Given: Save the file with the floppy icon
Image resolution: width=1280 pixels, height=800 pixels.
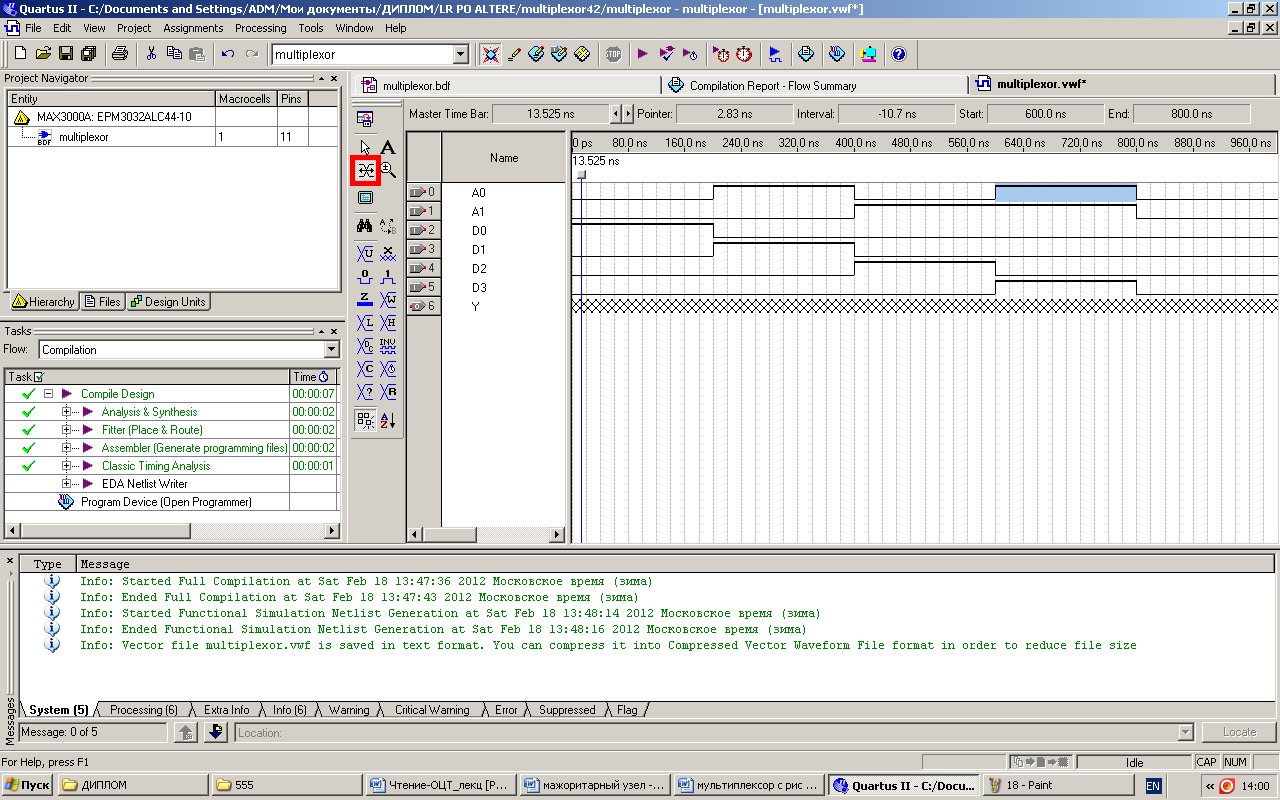Looking at the screenshot, I should pos(66,54).
